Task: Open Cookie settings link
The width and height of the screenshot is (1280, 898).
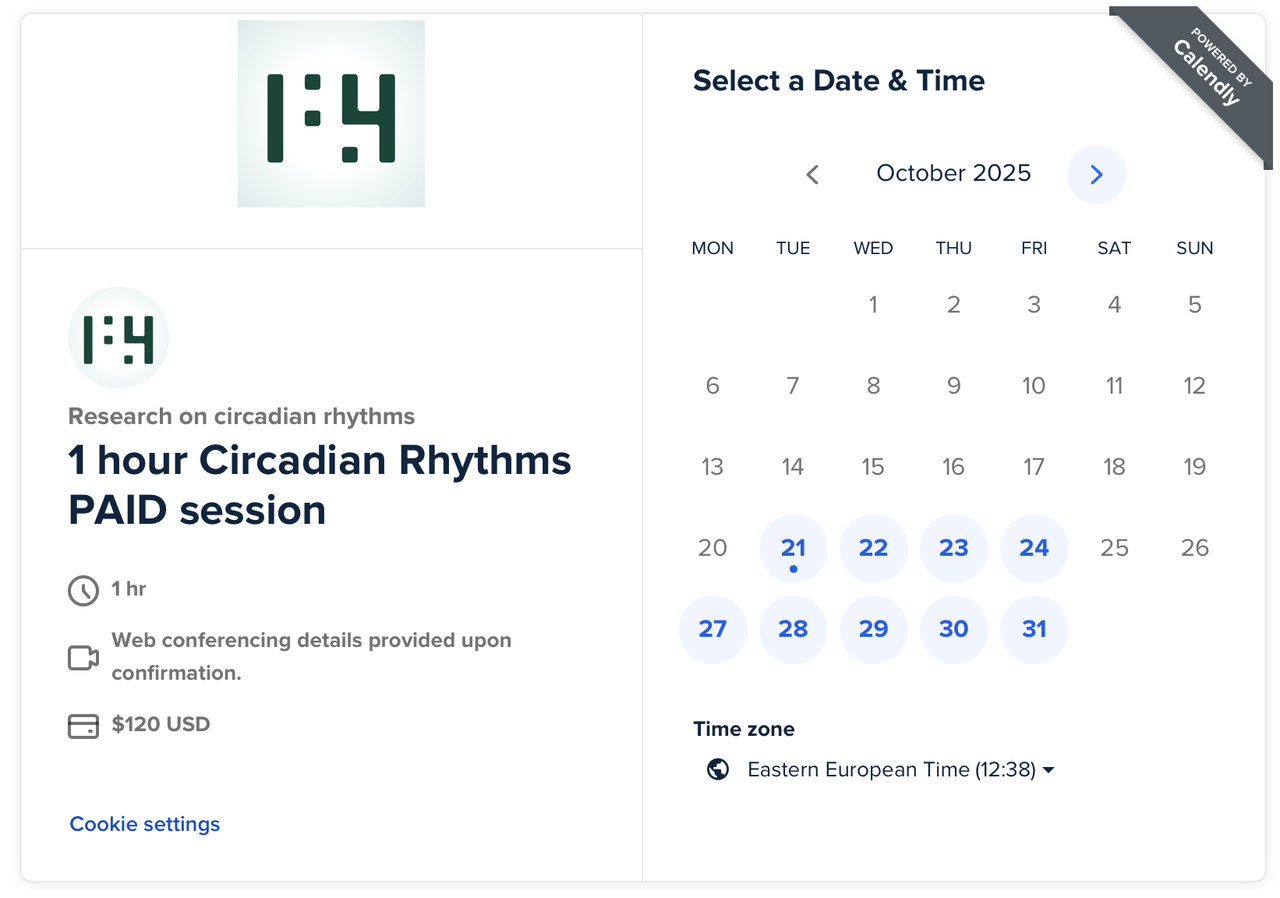Action: tap(145, 824)
